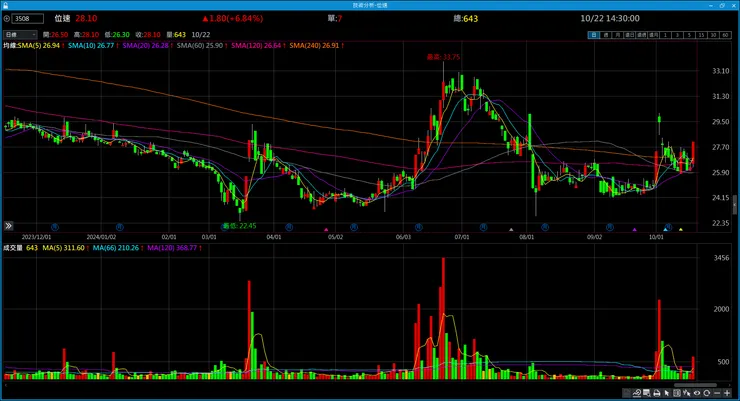Click the 月 circle marker near 06/03
The height and width of the screenshot is (401, 740).
coord(418,227)
